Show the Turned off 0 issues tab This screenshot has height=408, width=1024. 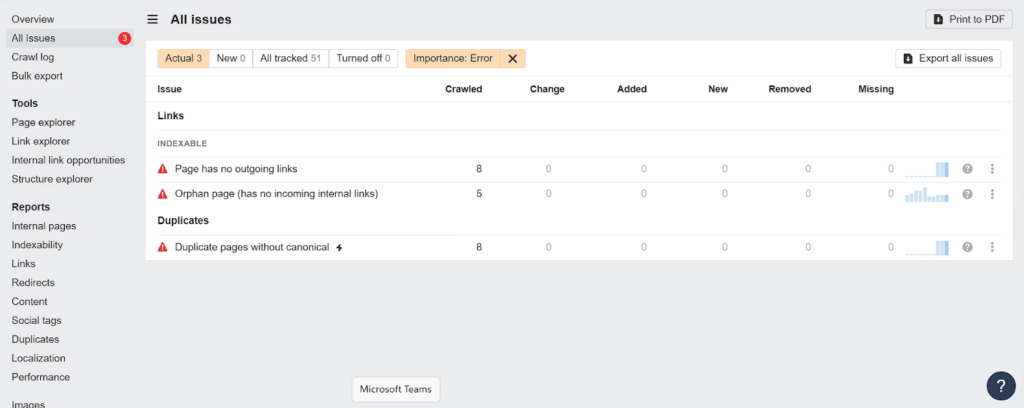coord(363,59)
